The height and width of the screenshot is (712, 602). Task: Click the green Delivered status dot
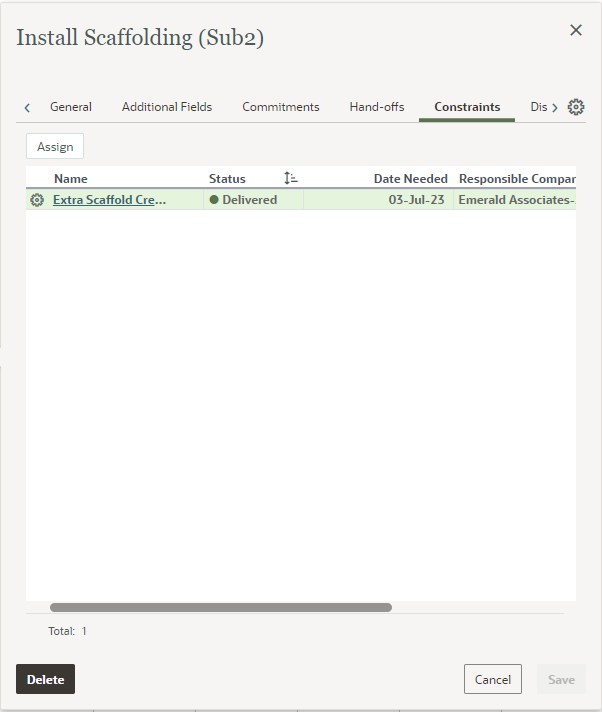tap(214, 200)
